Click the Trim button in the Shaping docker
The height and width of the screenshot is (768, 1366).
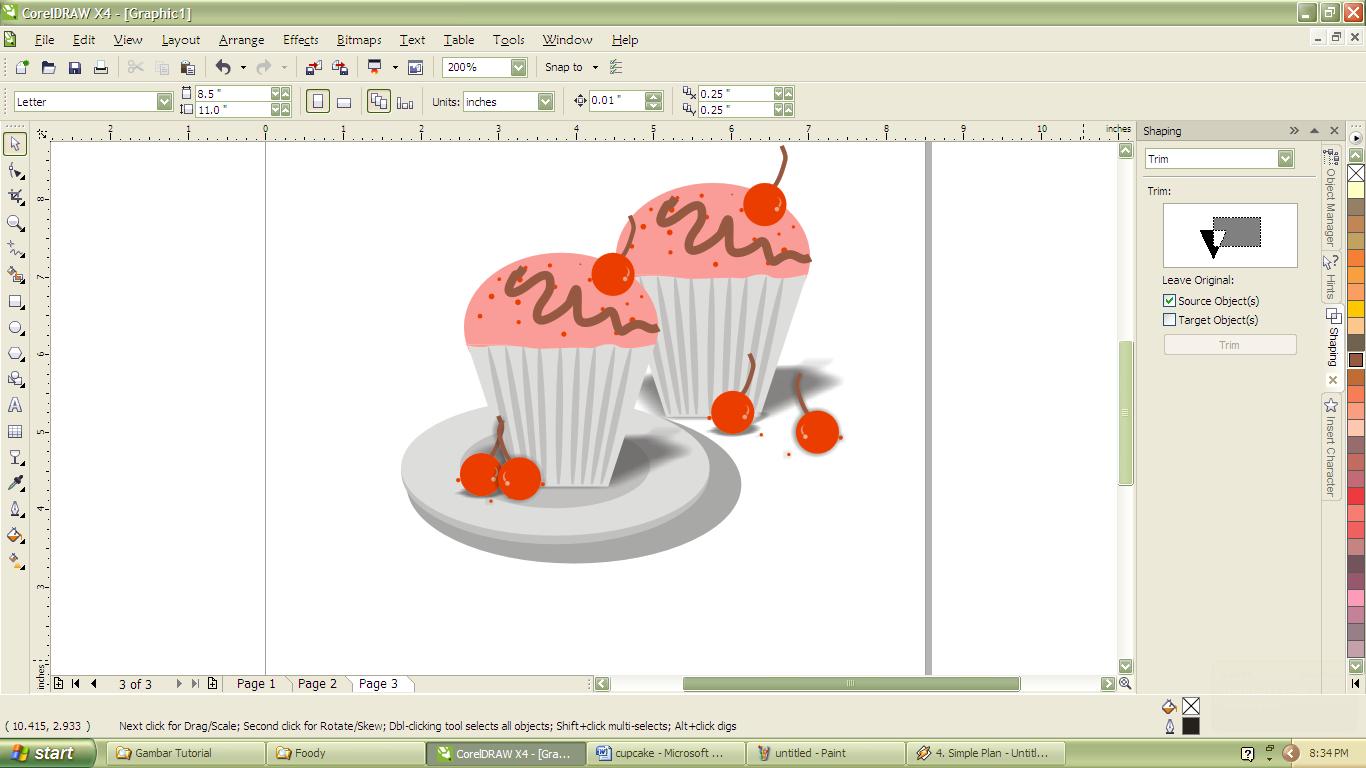(1229, 344)
